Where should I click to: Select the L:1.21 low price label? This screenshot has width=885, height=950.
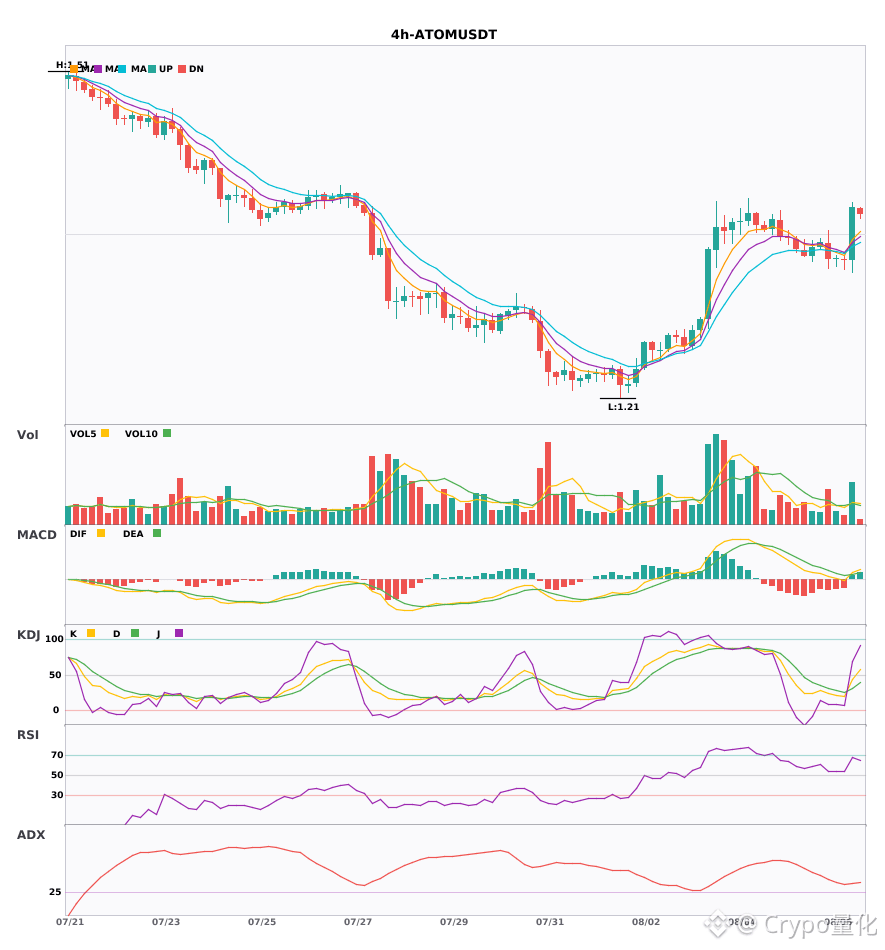[x=623, y=407]
